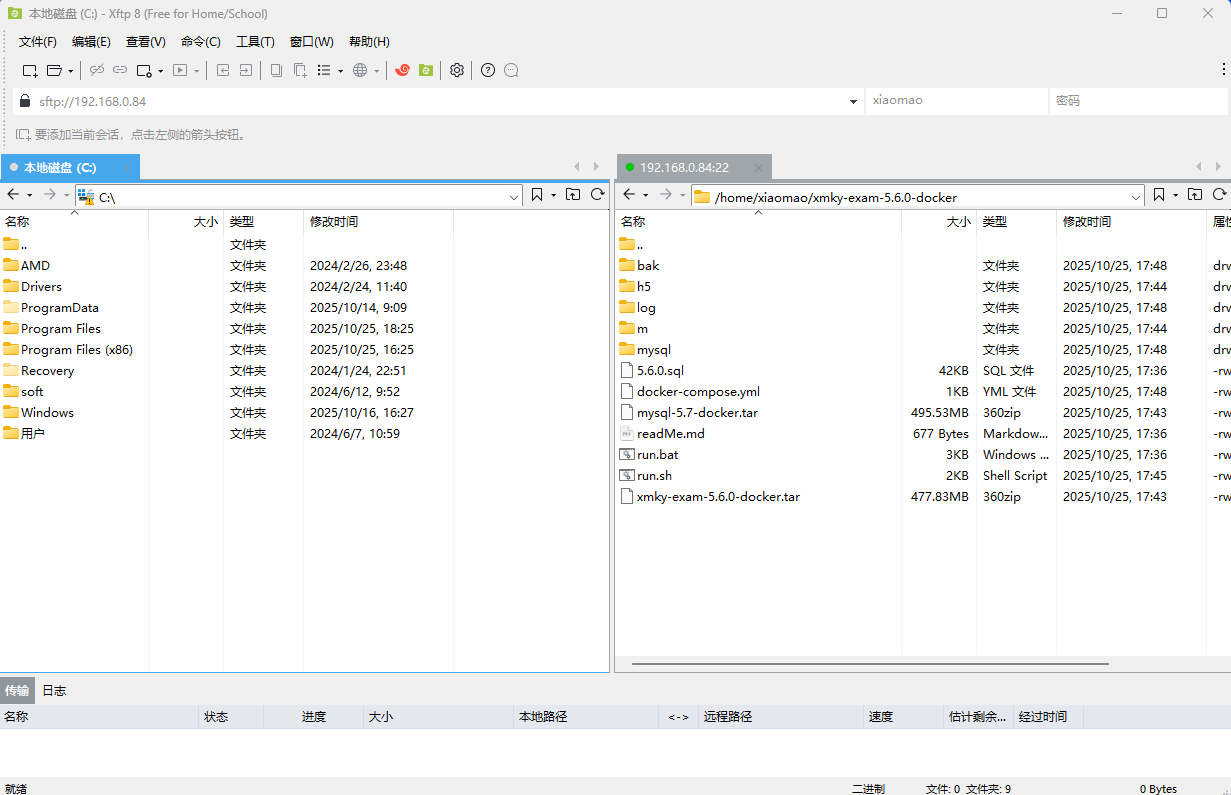Open the 工具(T) menu
Screen dimensions: 1231x795
(255, 41)
